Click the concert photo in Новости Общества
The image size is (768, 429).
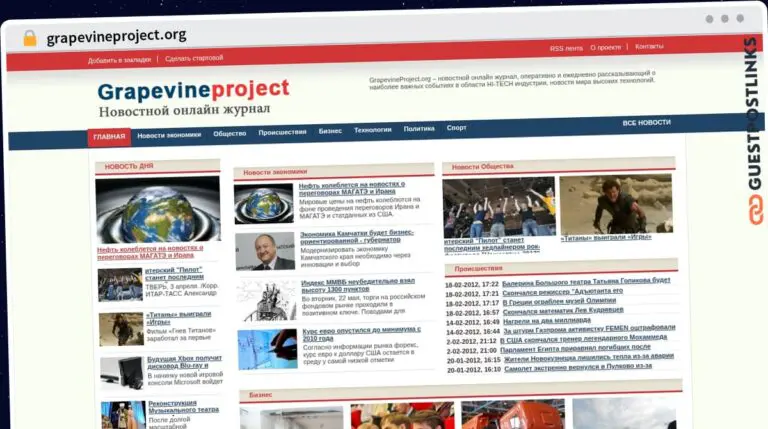[x=499, y=208]
